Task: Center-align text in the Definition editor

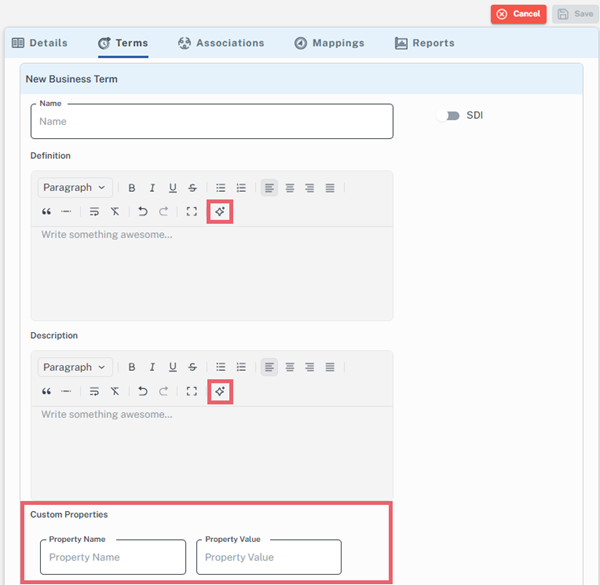Action: (290, 188)
